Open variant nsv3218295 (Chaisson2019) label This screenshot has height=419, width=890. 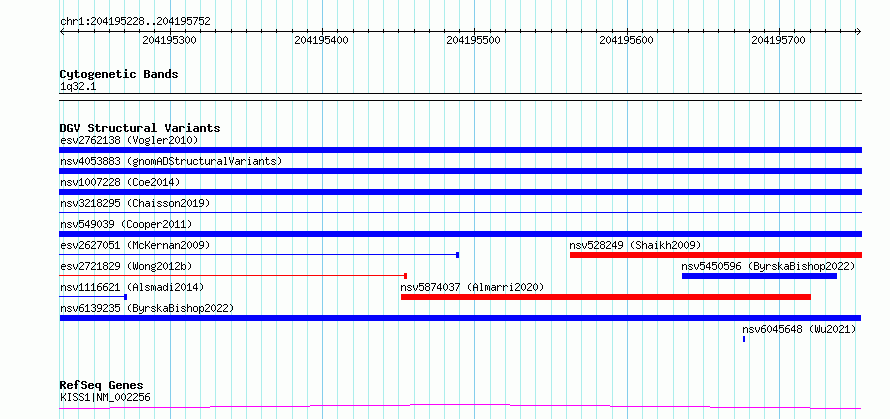pyautogui.click(x=135, y=203)
